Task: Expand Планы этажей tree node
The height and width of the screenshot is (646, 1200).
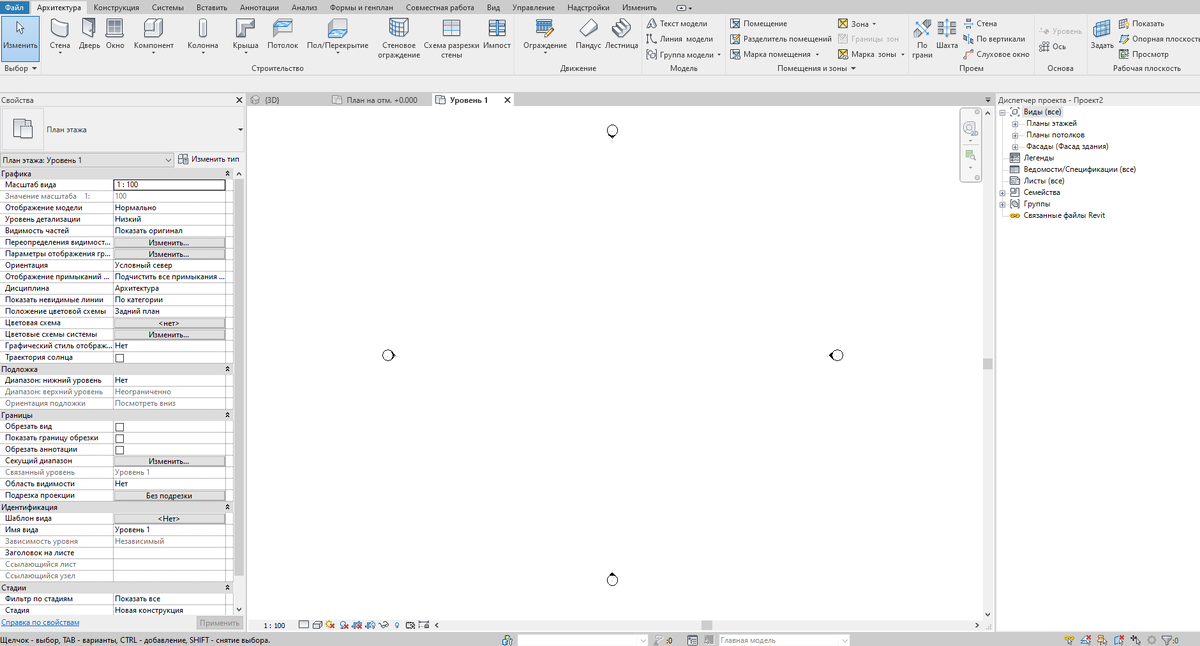Action: click(x=1015, y=123)
